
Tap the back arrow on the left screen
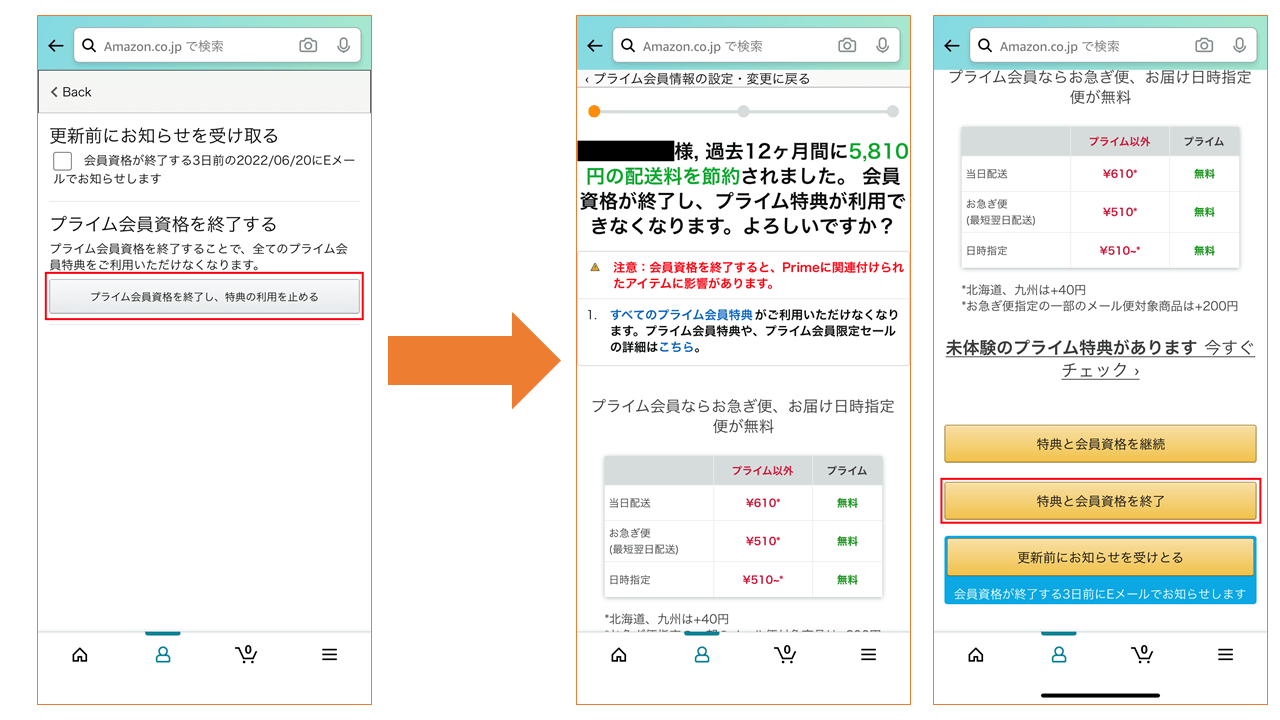click(55, 45)
